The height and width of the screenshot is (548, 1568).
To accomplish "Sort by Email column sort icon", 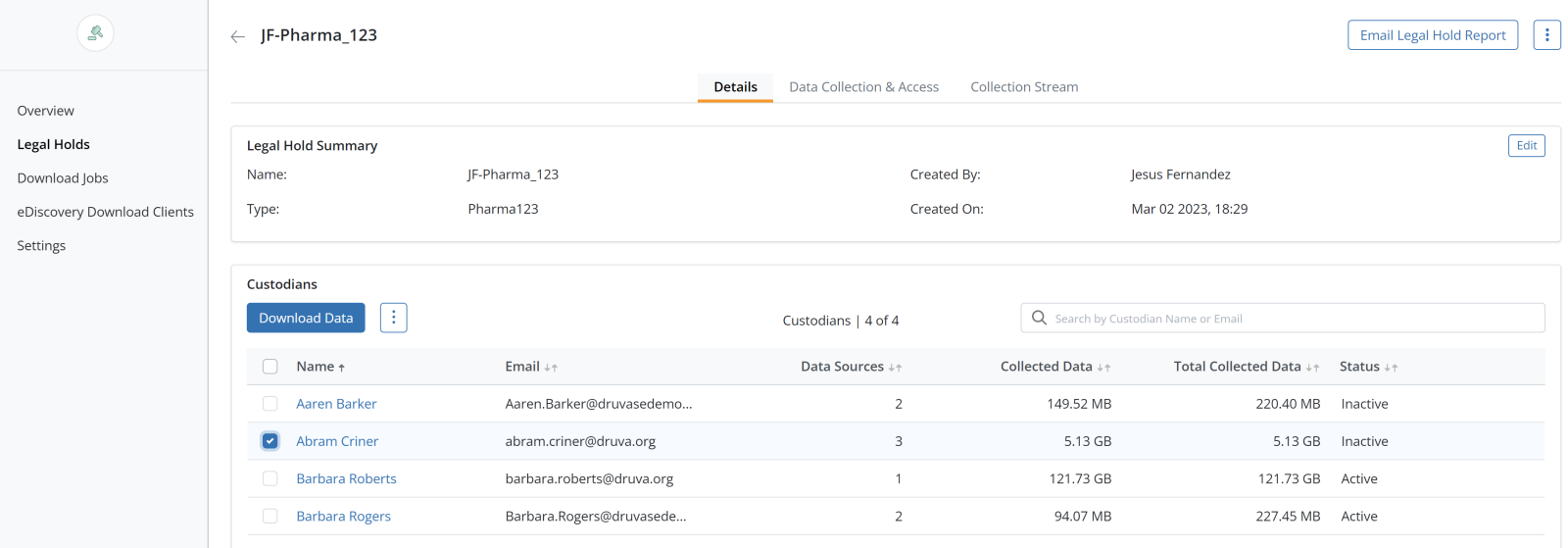I will (551, 368).
